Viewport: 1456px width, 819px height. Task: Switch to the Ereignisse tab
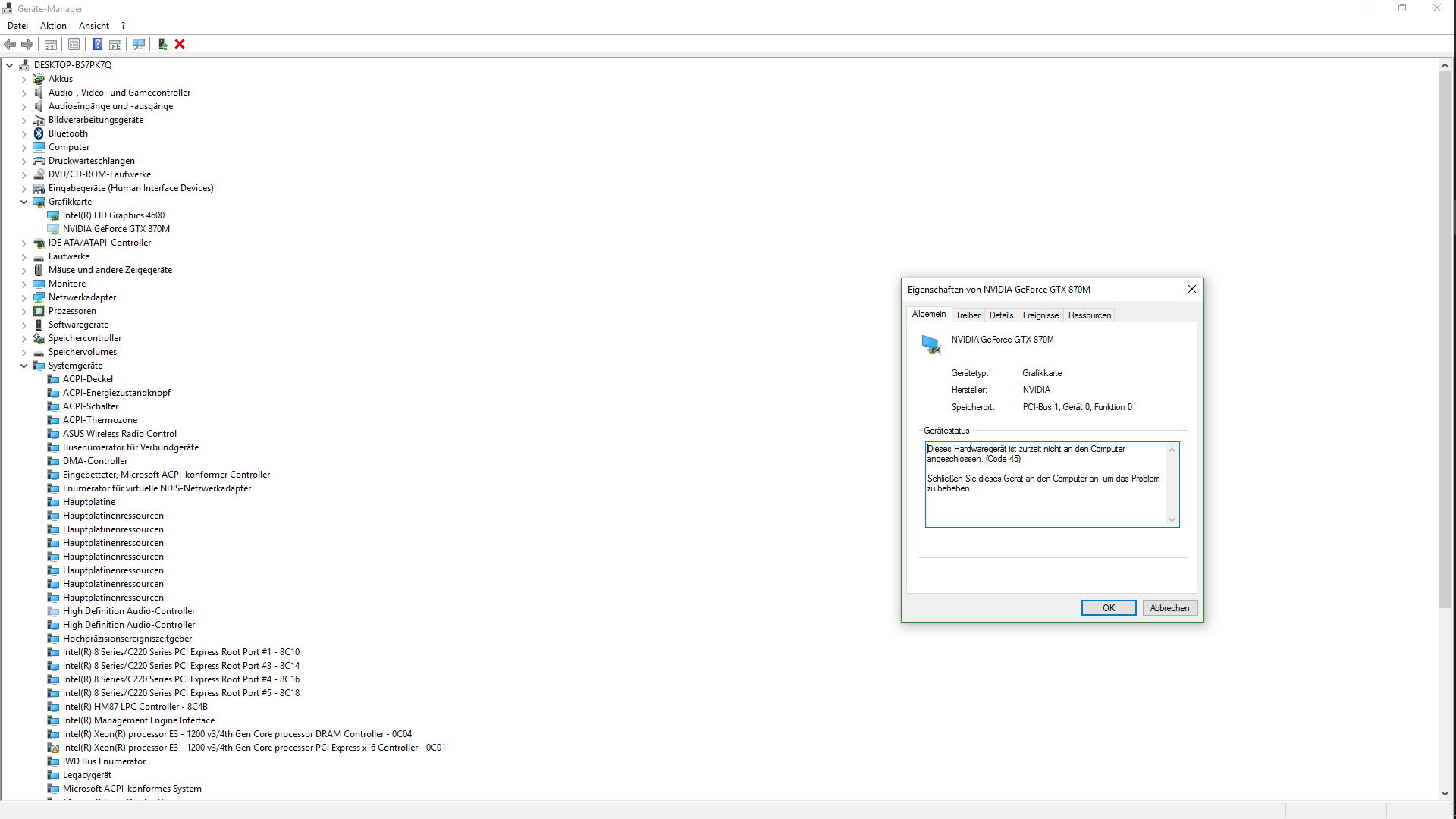[1040, 315]
